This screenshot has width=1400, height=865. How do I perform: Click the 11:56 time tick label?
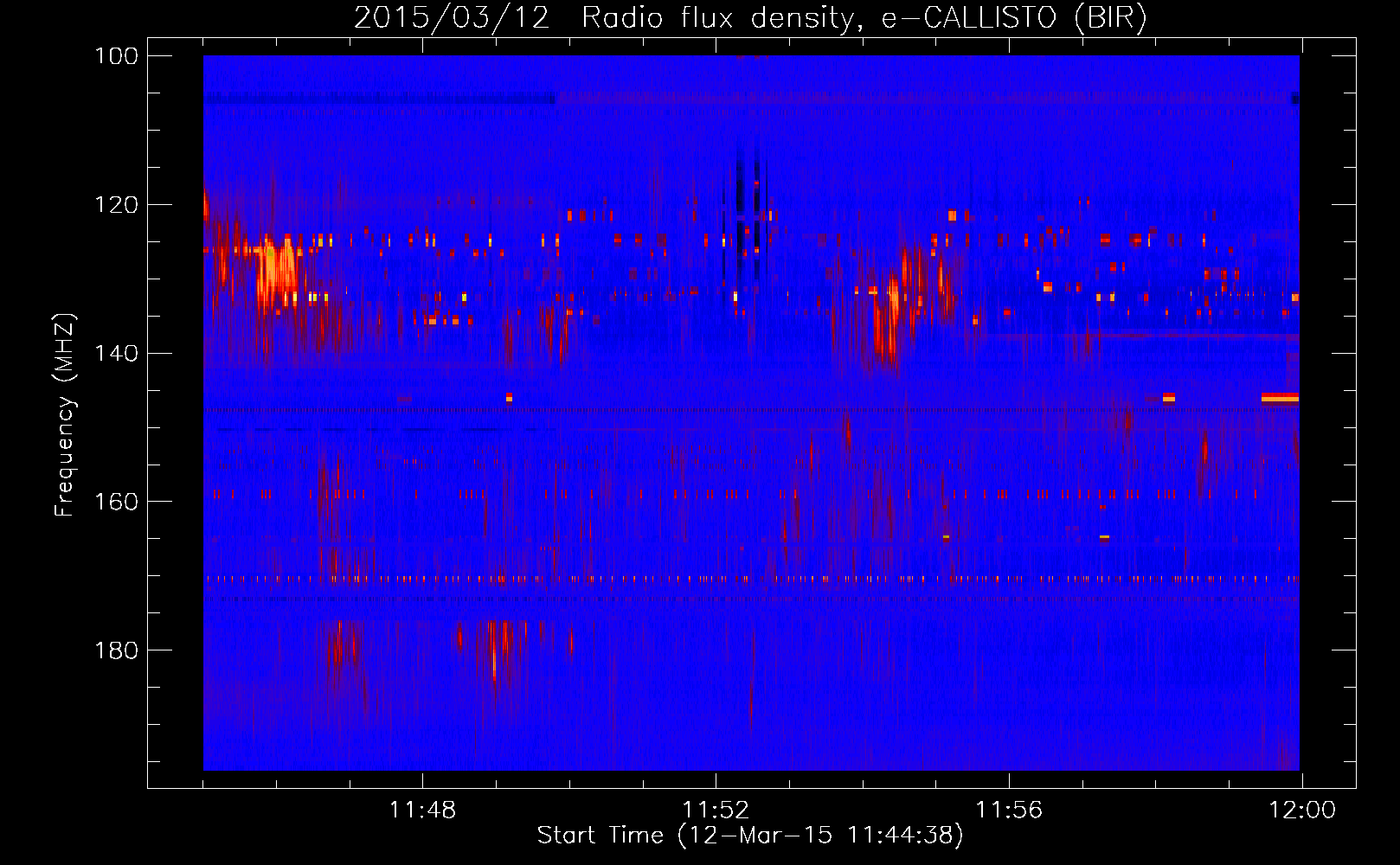(x=1009, y=811)
